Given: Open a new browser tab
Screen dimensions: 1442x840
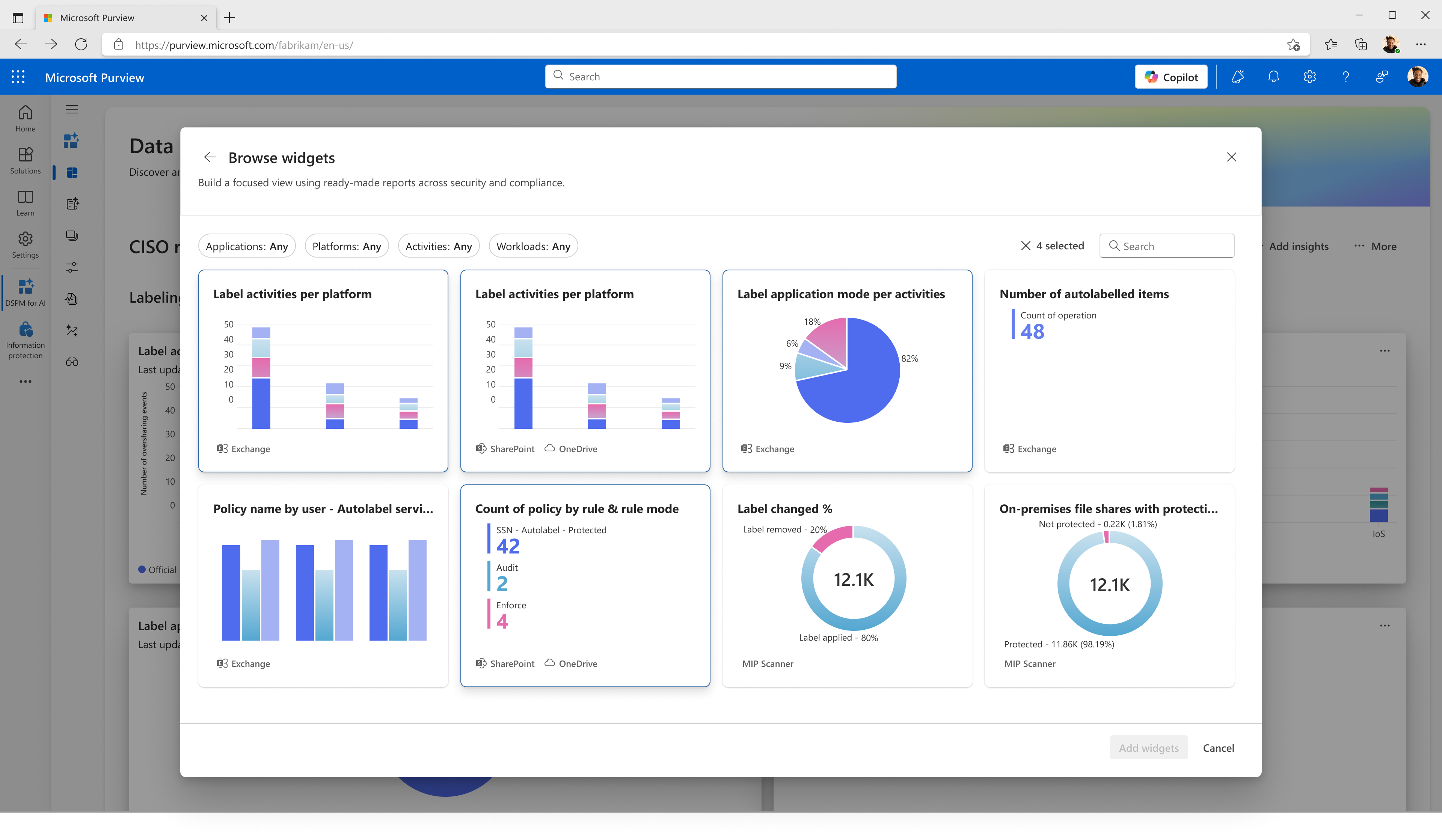Looking at the screenshot, I should [229, 18].
